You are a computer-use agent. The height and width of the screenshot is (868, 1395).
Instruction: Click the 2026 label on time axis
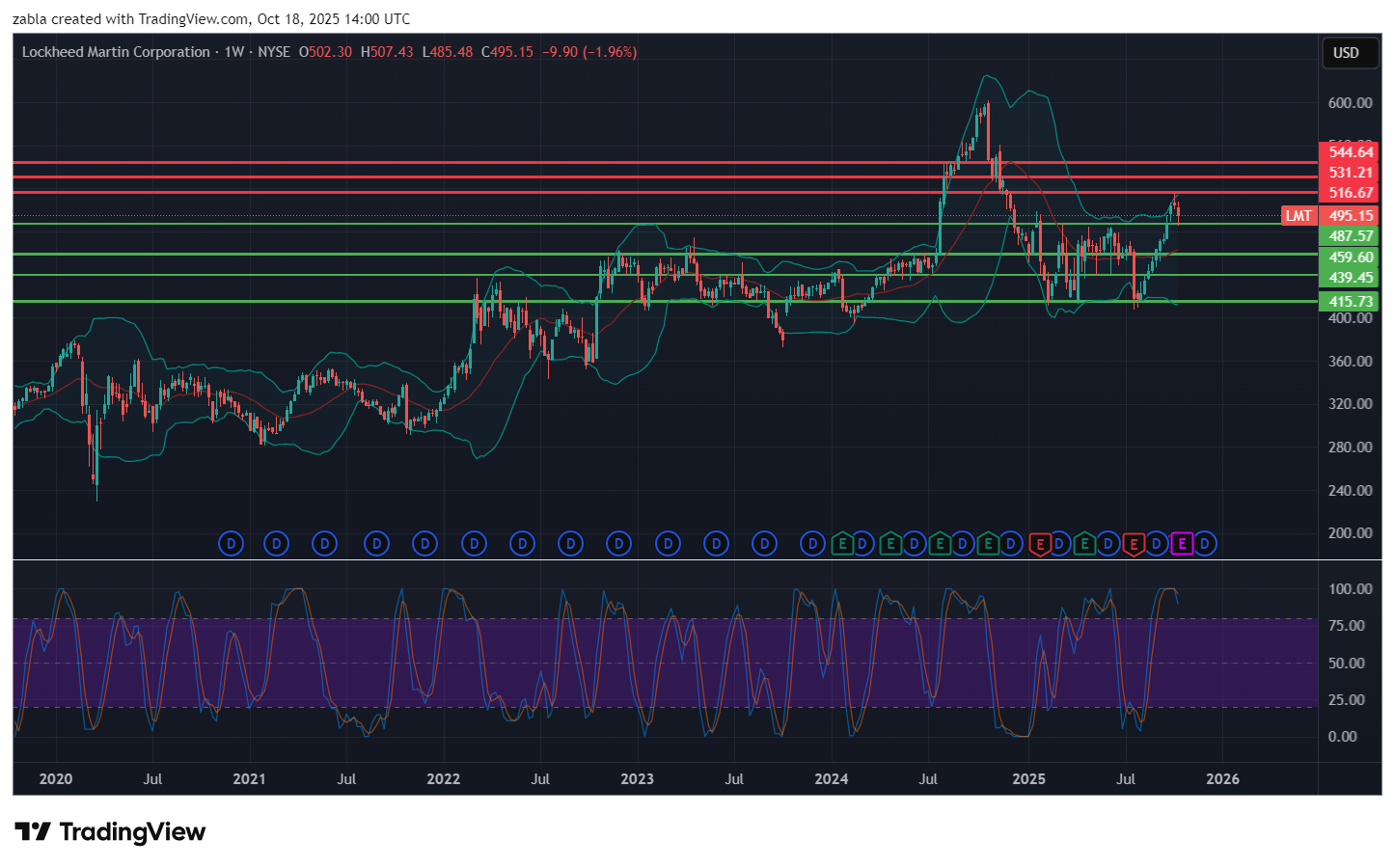[1222, 779]
